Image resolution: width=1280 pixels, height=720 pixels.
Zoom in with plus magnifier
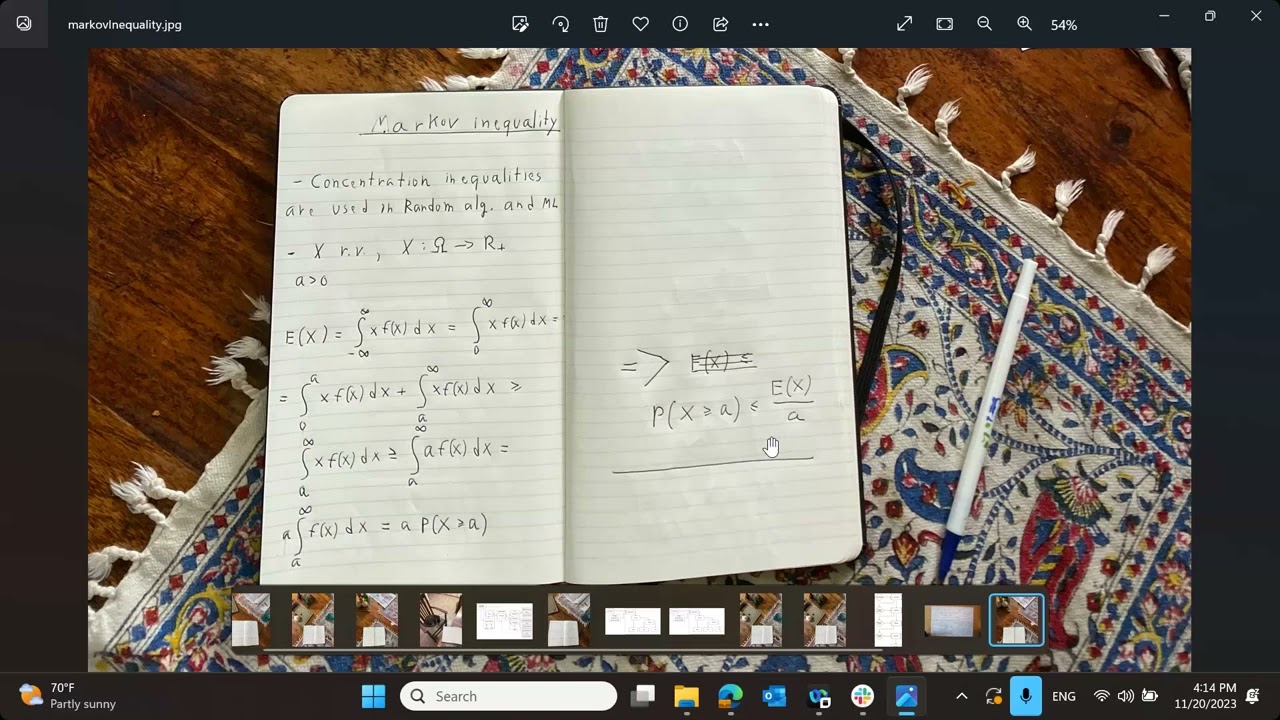coord(1024,24)
